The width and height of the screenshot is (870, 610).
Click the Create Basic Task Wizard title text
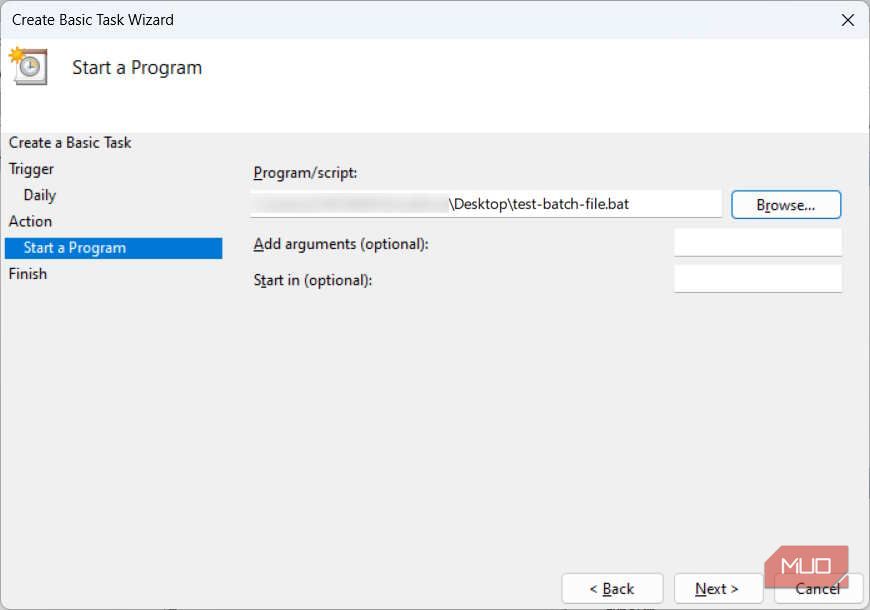point(93,19)
